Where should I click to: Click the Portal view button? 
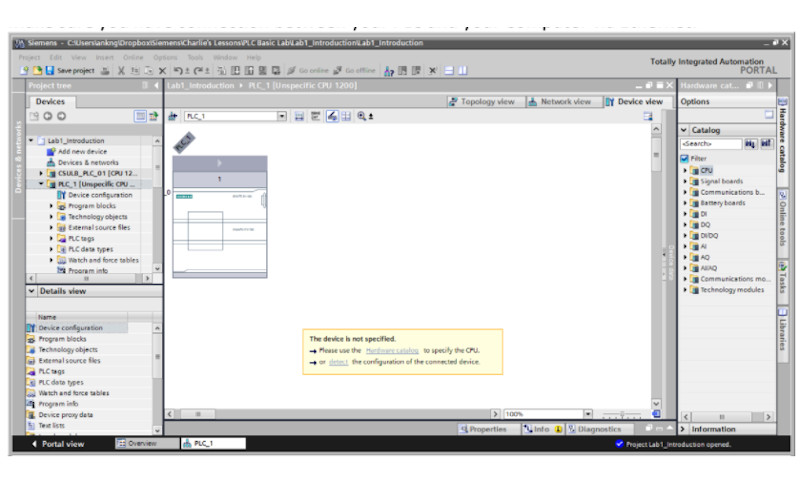coord(58,444)
